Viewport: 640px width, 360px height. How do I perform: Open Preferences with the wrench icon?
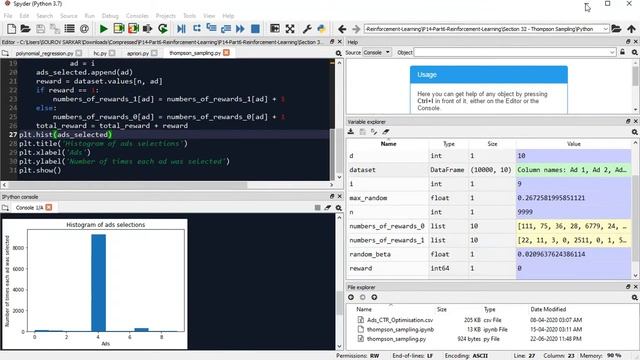[x=307, y=29]
